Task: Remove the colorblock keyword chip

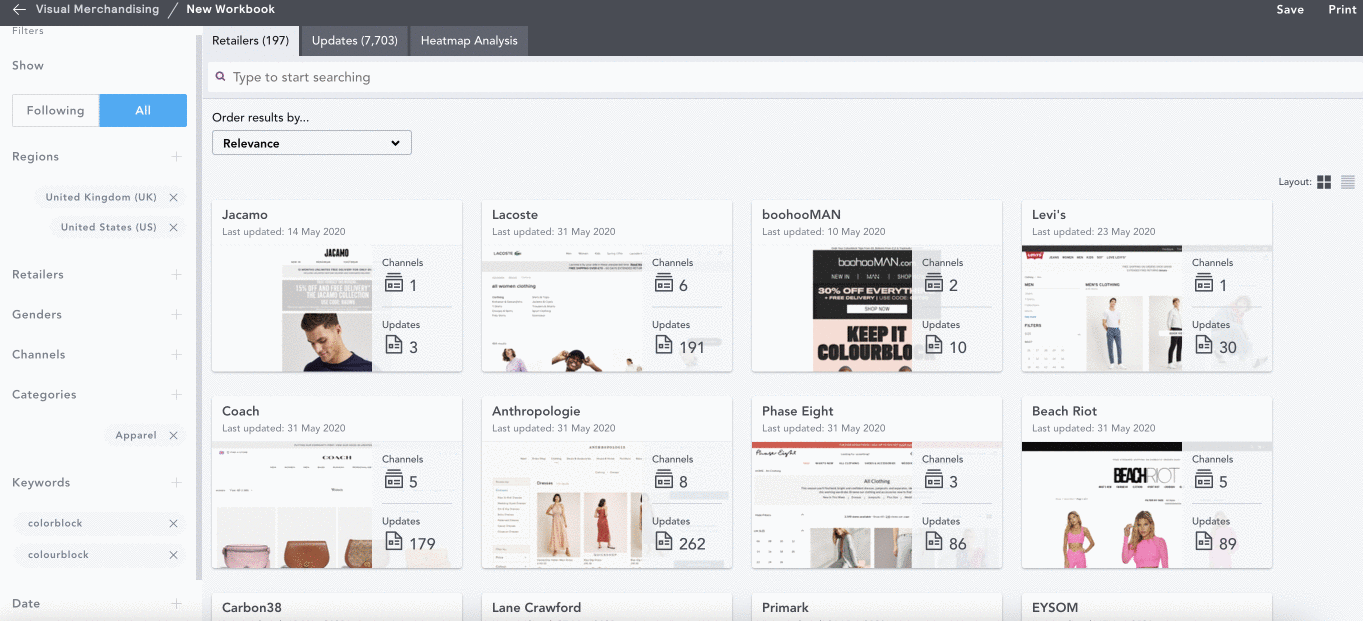Action: [174, 524]
